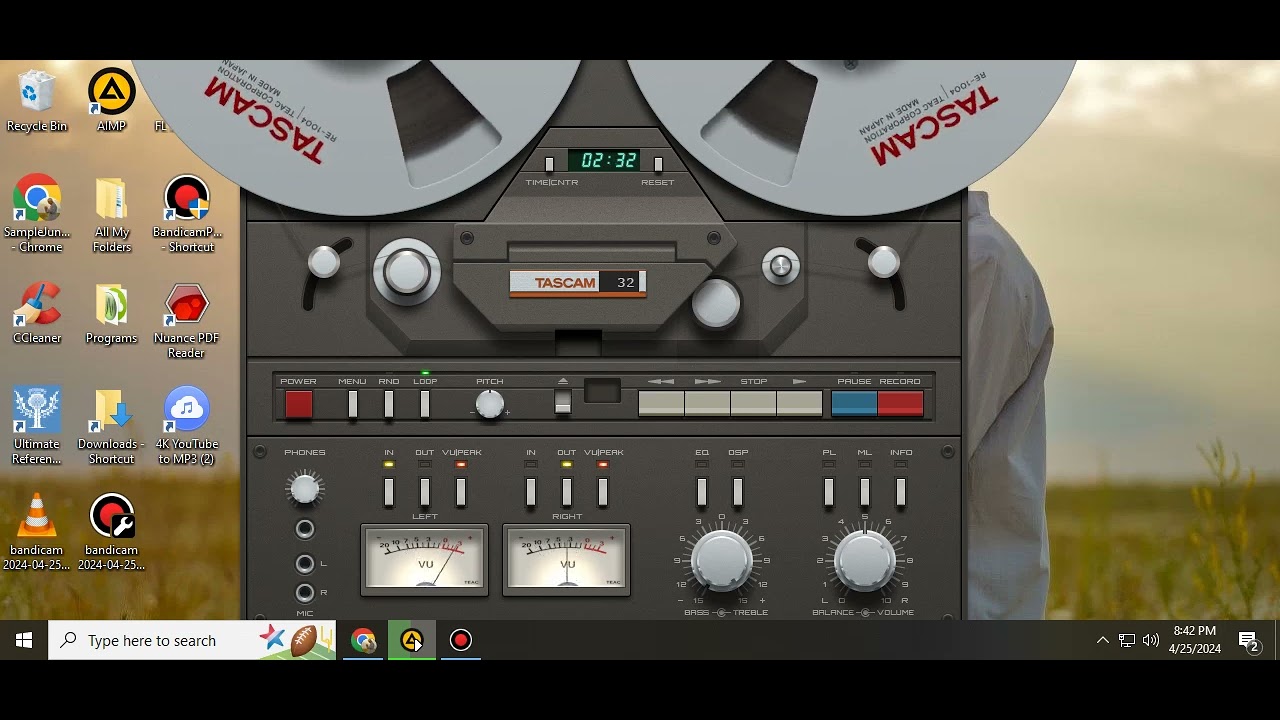Toggle the LOOP repeat switch

pyautogui.click(x=425, y=404)
